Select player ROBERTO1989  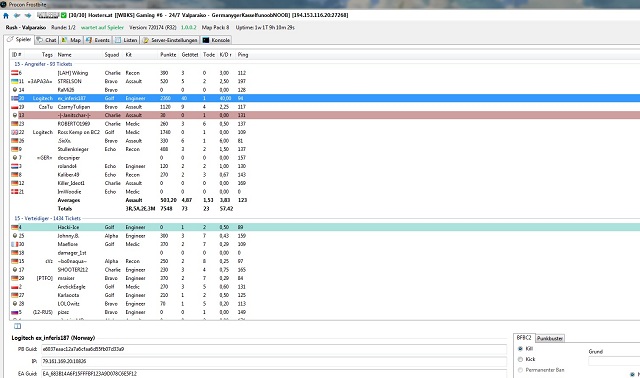click(74, 124)
